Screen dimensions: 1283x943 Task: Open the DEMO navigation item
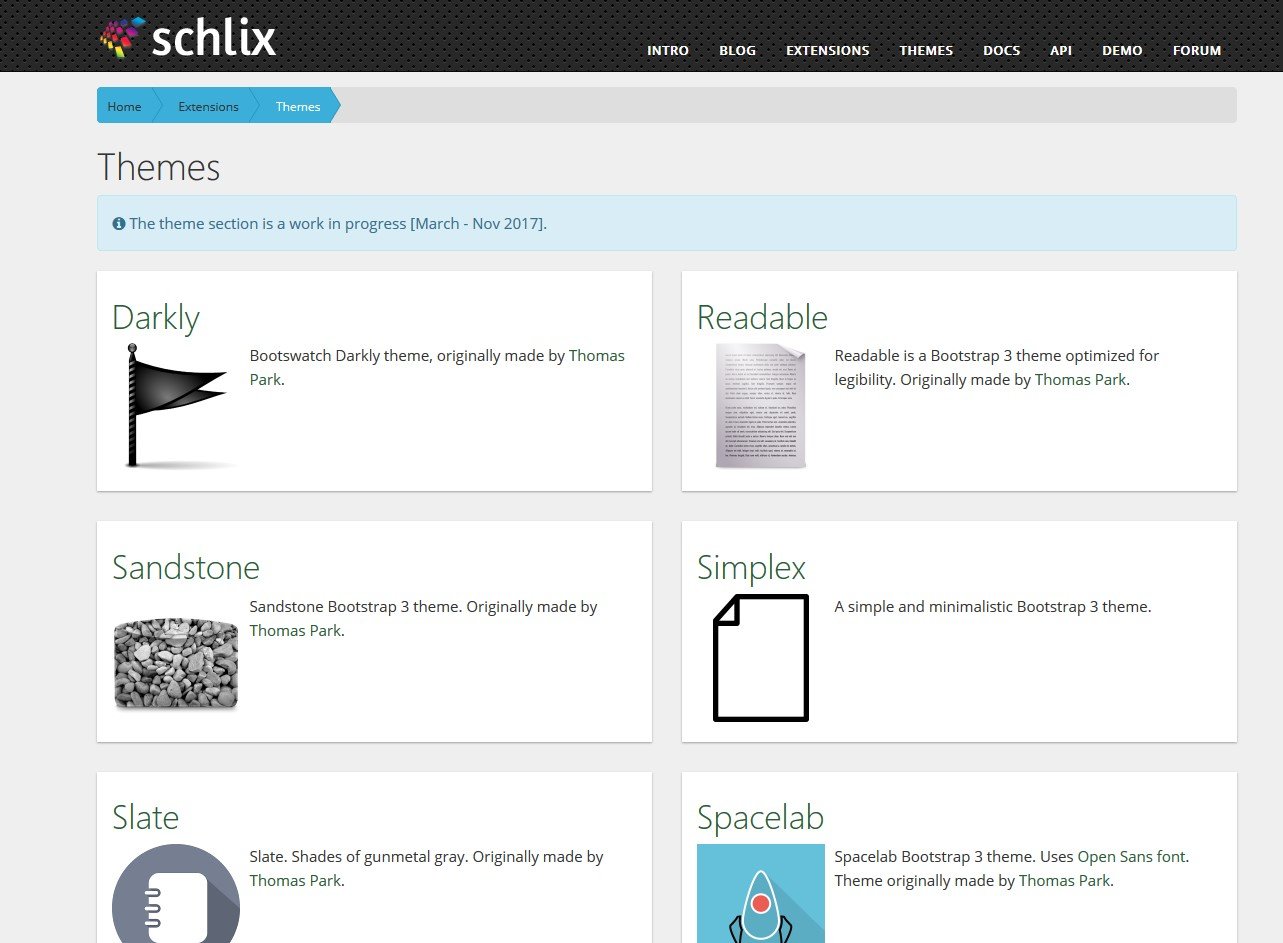pos(1122,50)
